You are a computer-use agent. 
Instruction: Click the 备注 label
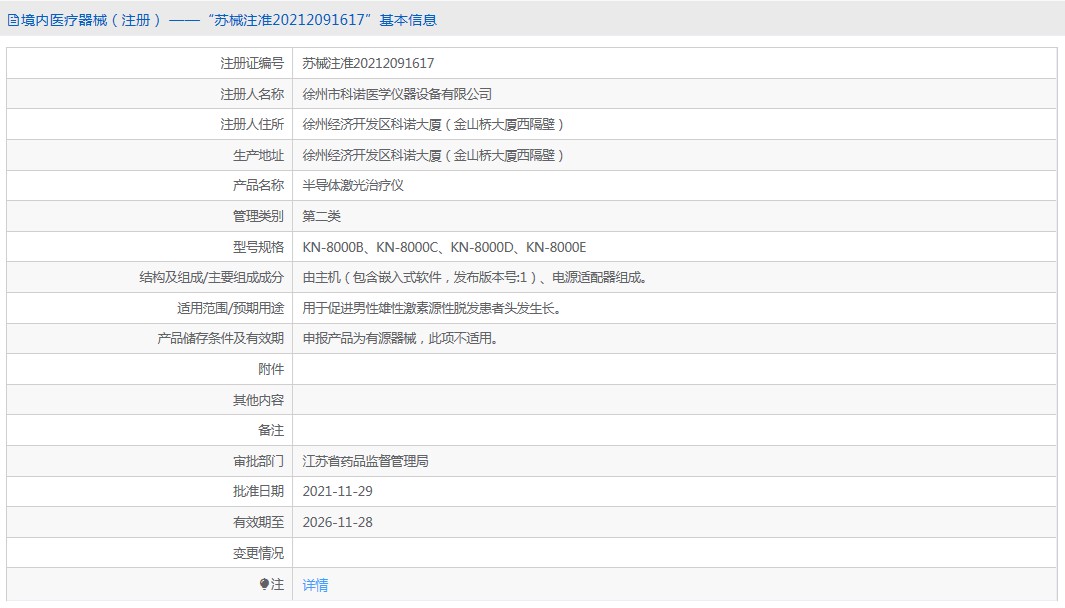(x=271, y=430)
